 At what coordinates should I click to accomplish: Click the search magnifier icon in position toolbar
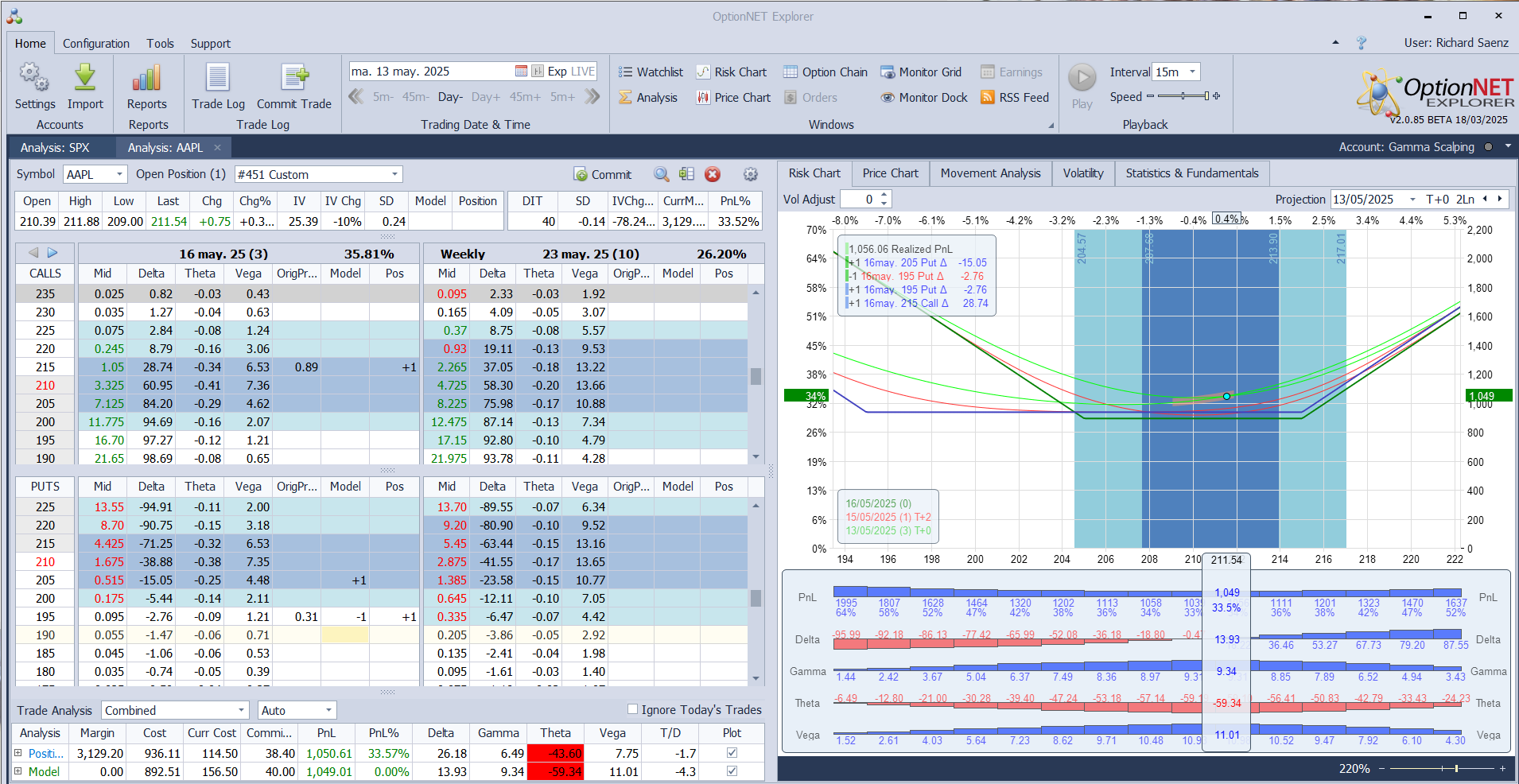click(661, 174)
